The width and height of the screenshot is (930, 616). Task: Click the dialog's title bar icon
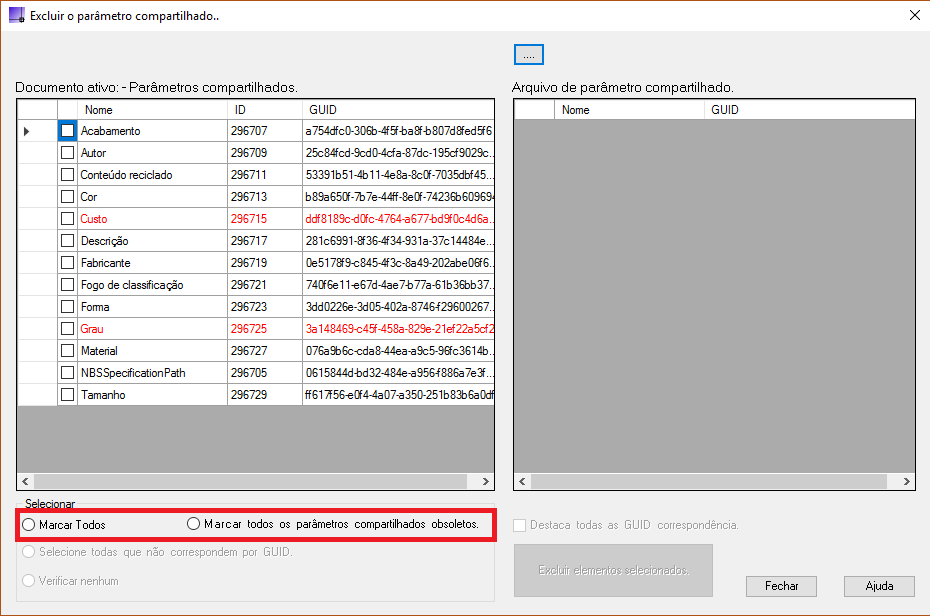tap(17, 15)
